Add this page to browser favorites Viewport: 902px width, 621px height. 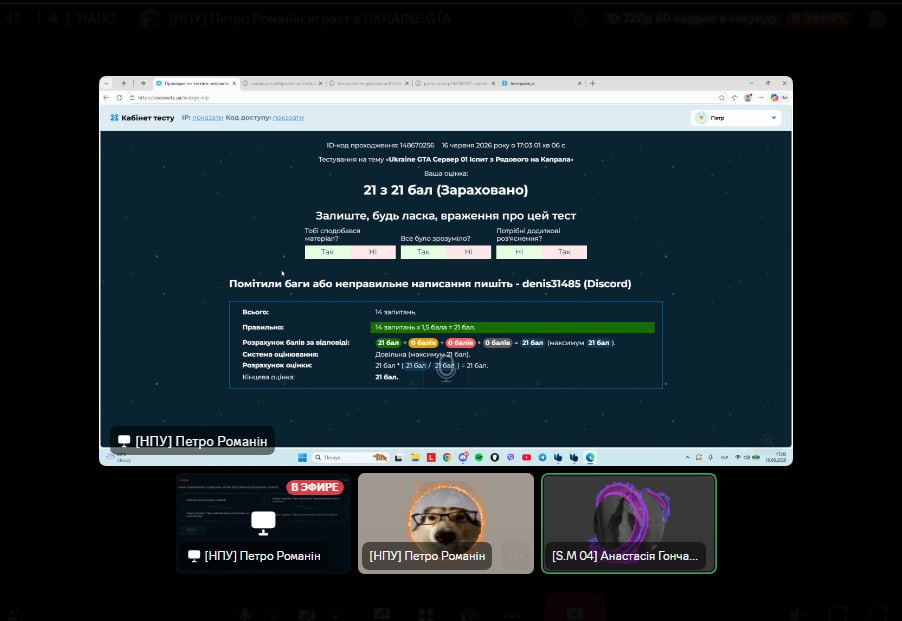(x=722, y=98)
